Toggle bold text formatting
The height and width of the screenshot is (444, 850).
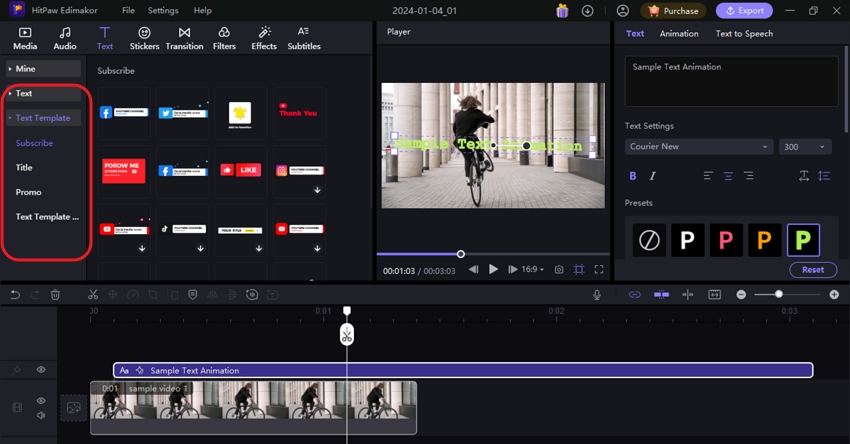(x=632, y=176)
